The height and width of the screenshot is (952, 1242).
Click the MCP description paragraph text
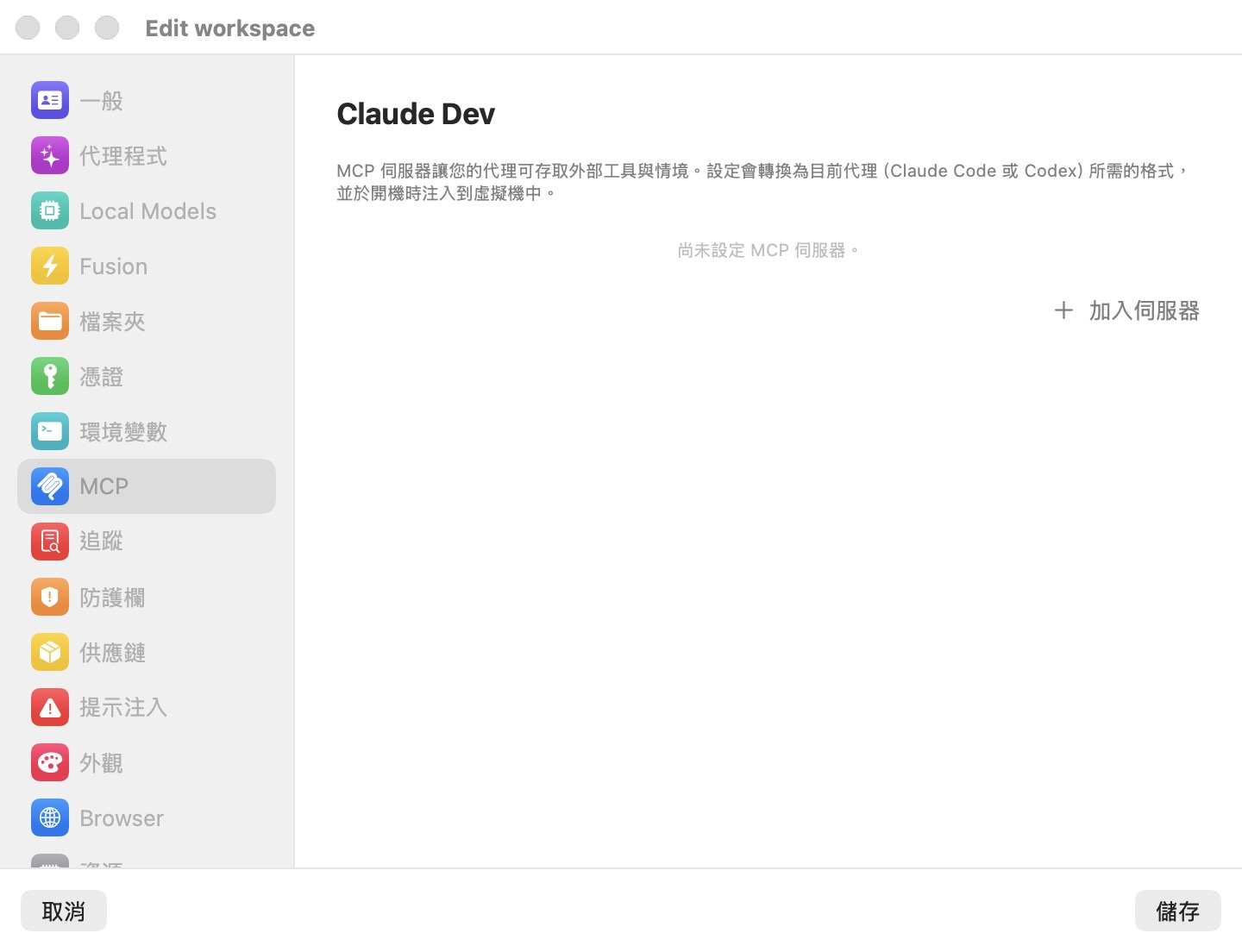(763, 182)
